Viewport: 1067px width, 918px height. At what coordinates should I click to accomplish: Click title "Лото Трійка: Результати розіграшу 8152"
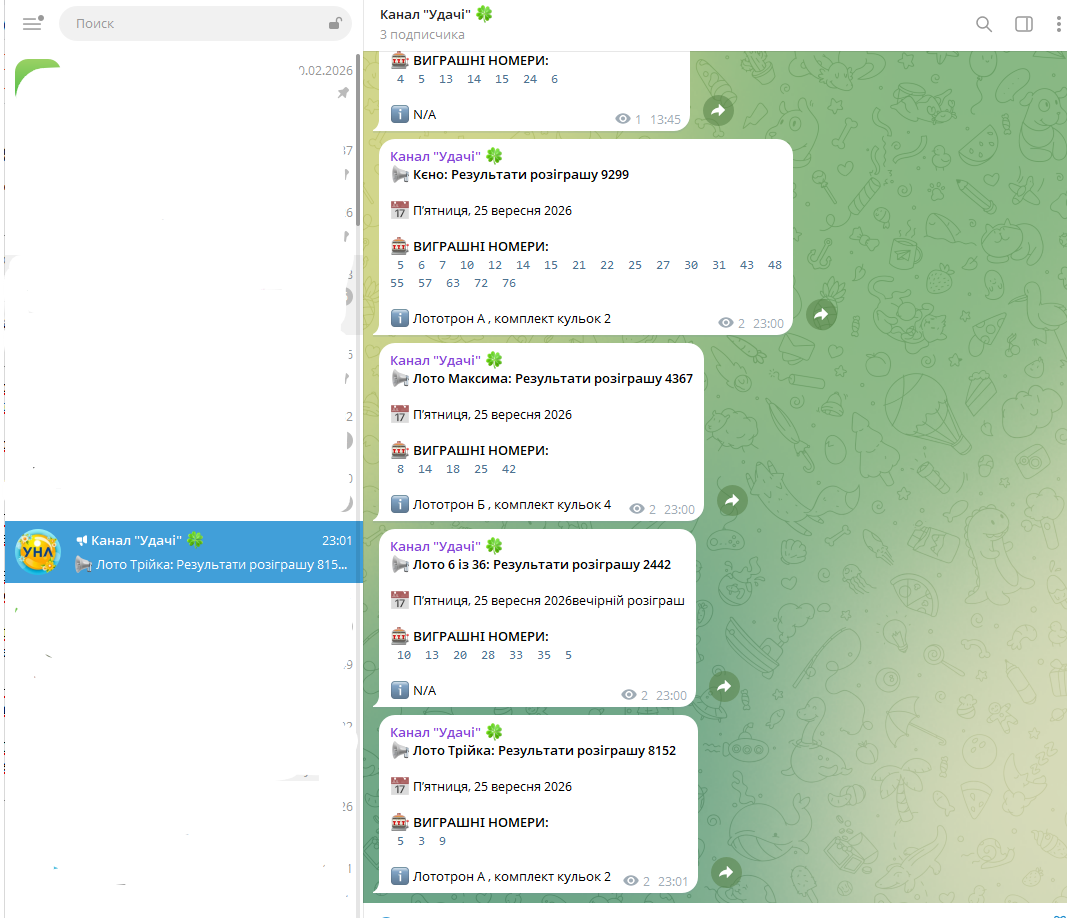click(x=544, y=751)
